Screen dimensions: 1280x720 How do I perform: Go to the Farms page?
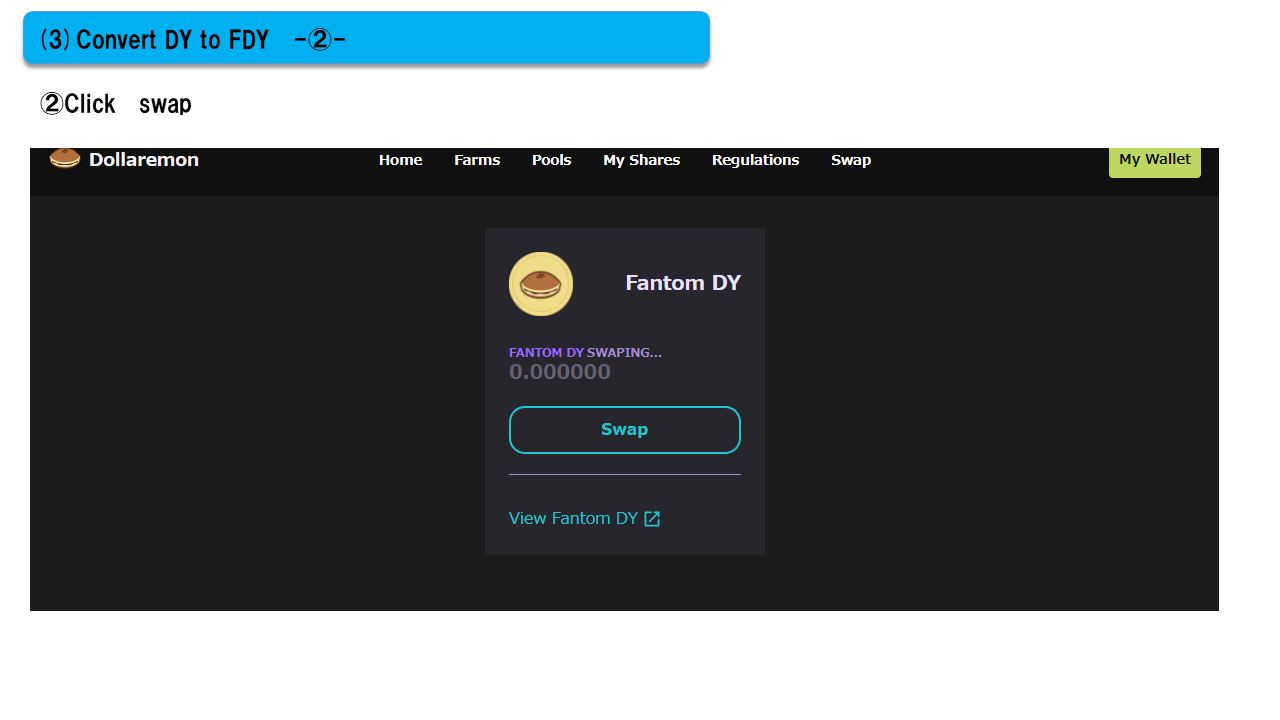pos(477,160)
